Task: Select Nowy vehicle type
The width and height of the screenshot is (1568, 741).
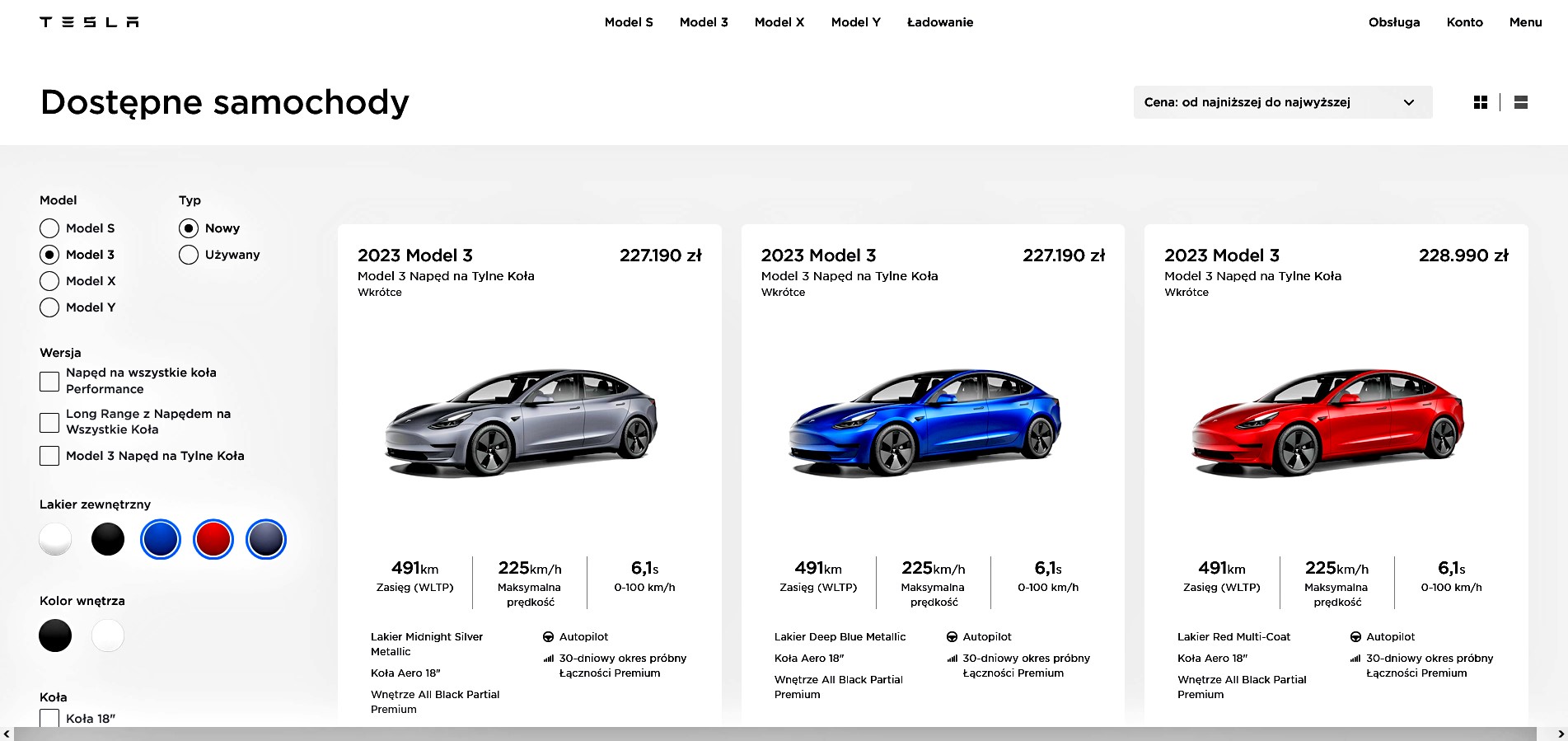Action: (x=189, y=228)
